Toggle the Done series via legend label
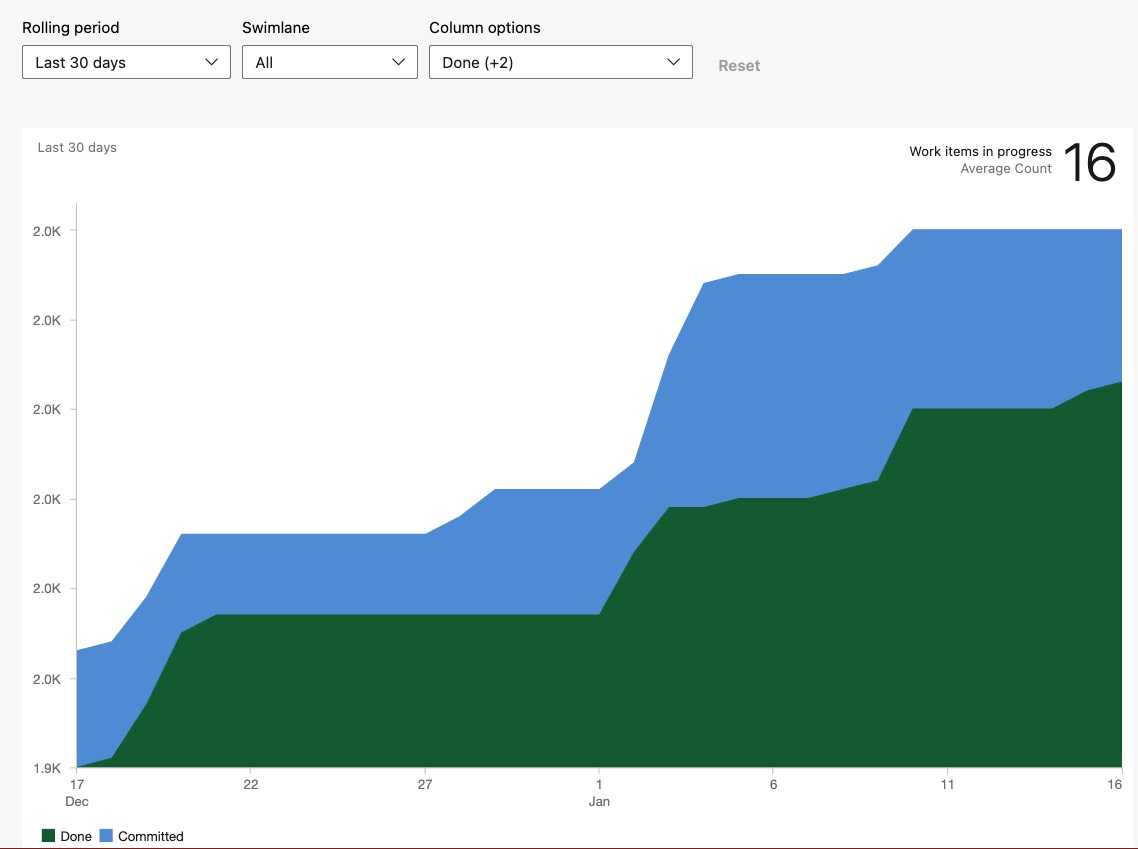This screenshot has height=849, width=1138. point(76,836)
